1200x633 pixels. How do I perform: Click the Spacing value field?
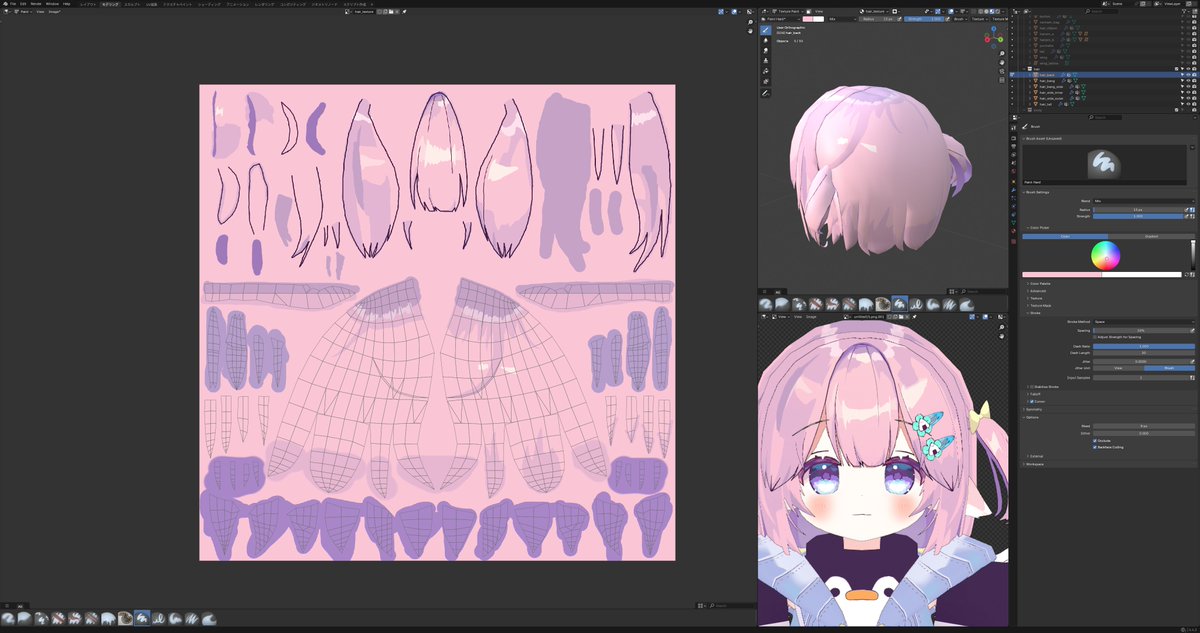click(1141, 330)
